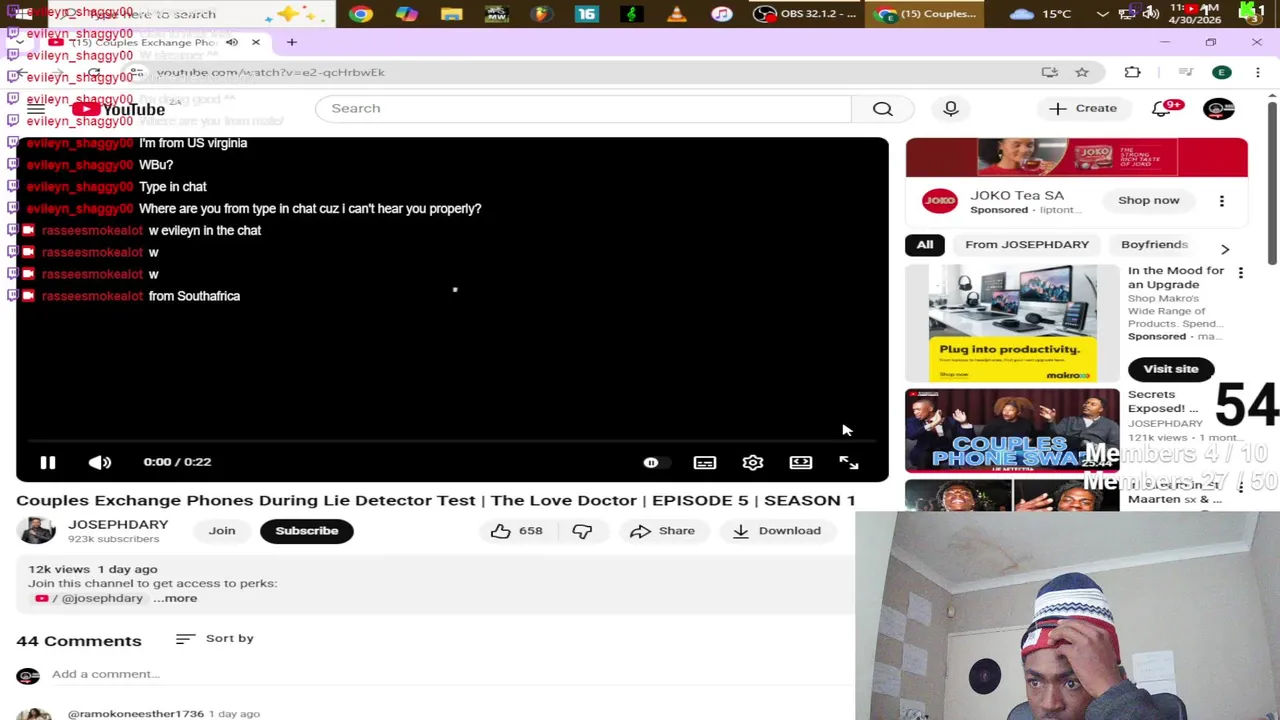Switch to the OBS 32.1.2 taskbar window
1280x720 pixels.
point(805,14)
